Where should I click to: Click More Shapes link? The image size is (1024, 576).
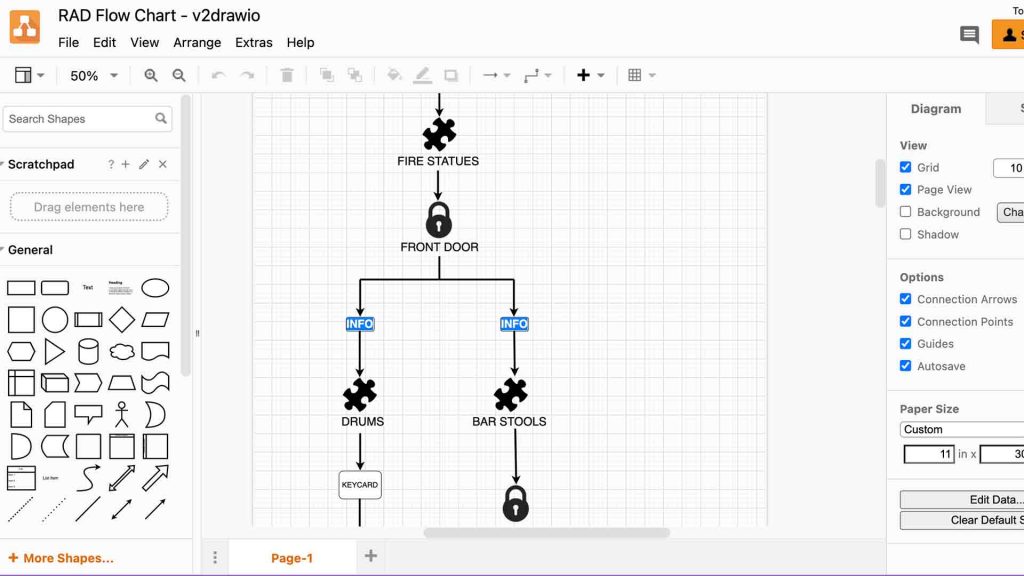coord(62,557)
